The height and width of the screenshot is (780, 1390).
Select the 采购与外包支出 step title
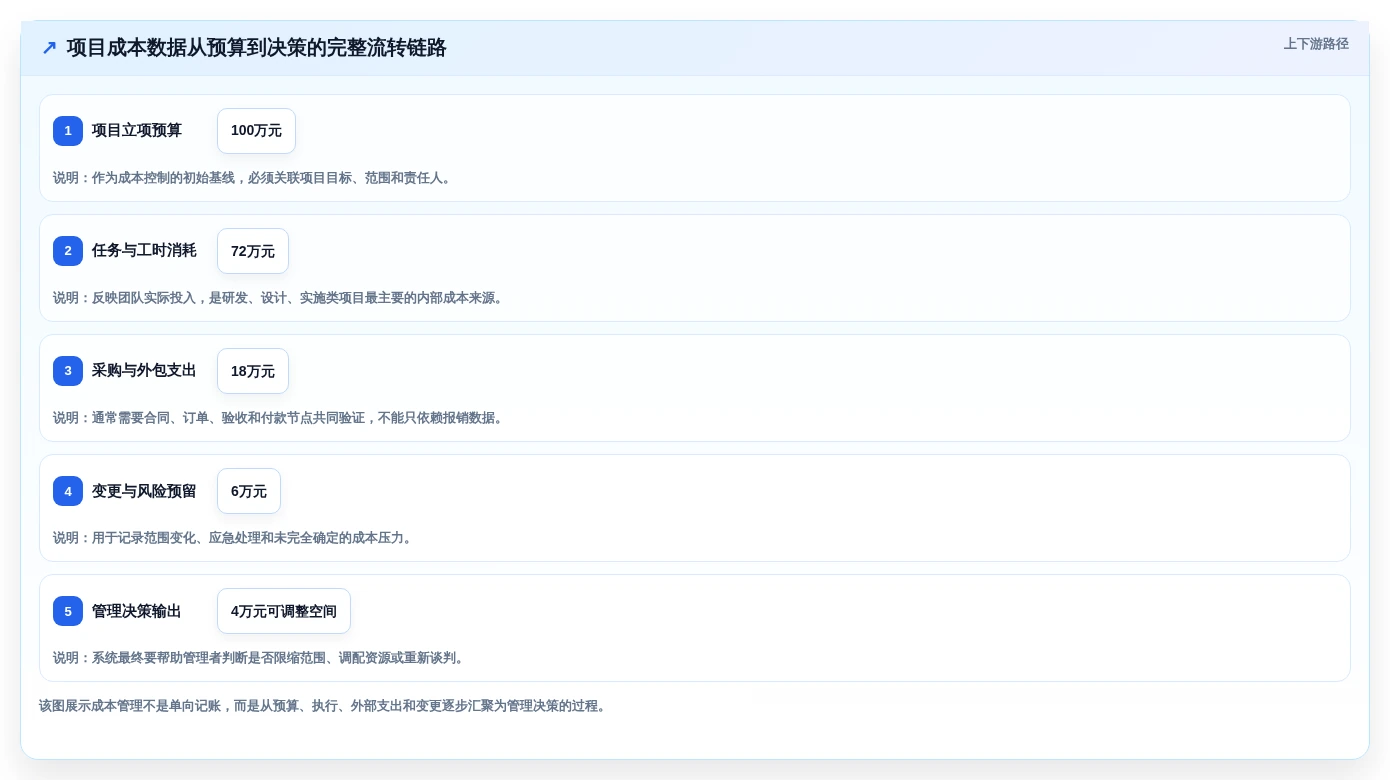pos(144,371)
